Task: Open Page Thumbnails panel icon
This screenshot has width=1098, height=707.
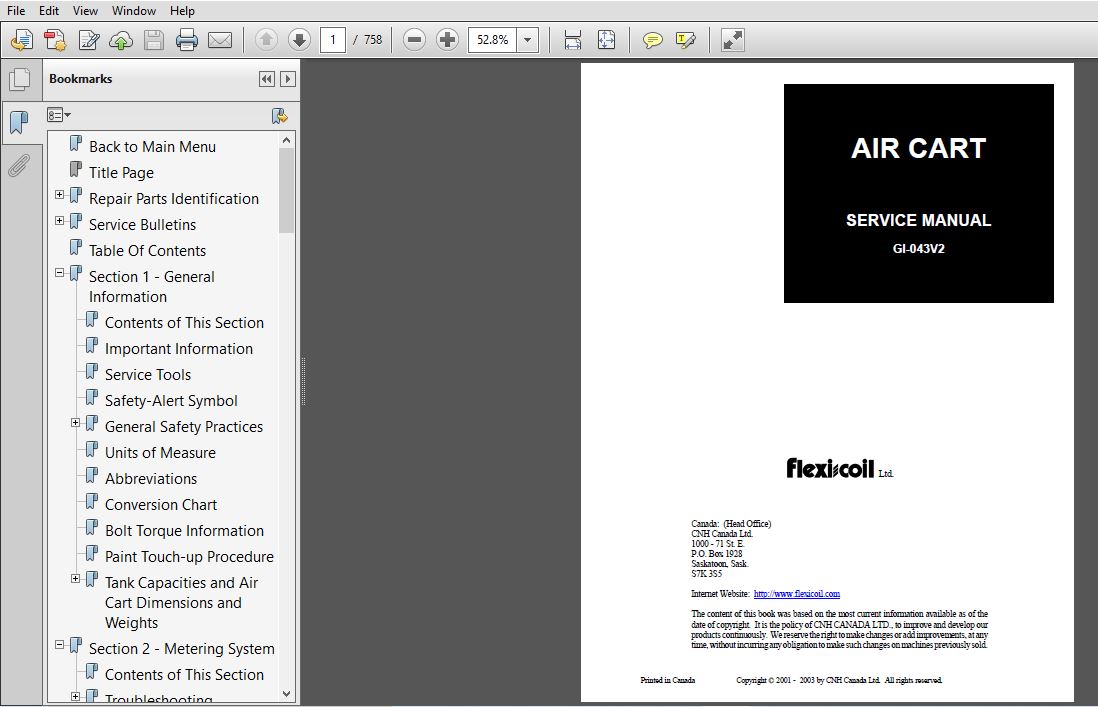Action: [20, 79]
